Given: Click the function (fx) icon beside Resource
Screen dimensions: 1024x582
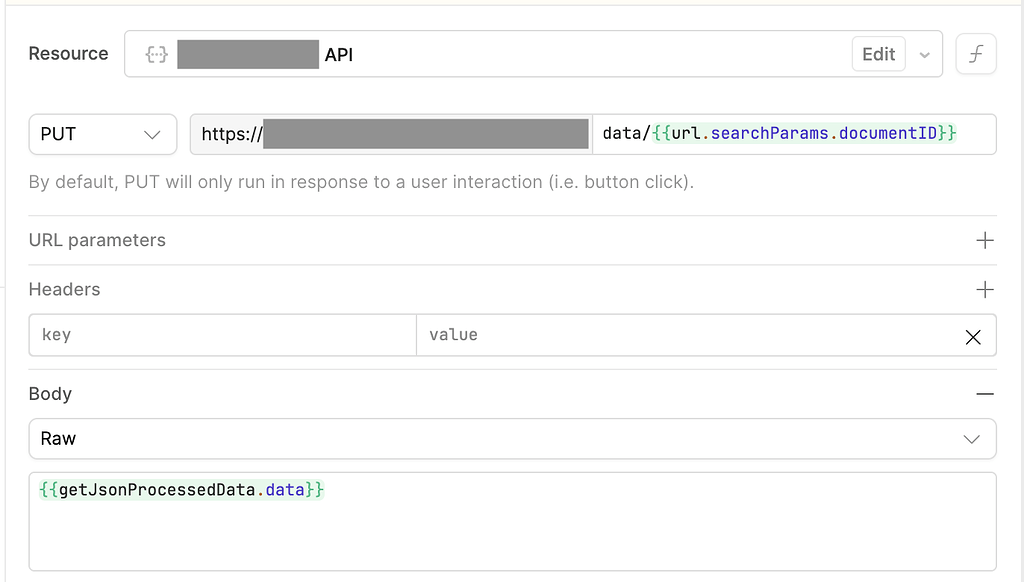Looking at the screenshot, I should [x=976, y=54].
